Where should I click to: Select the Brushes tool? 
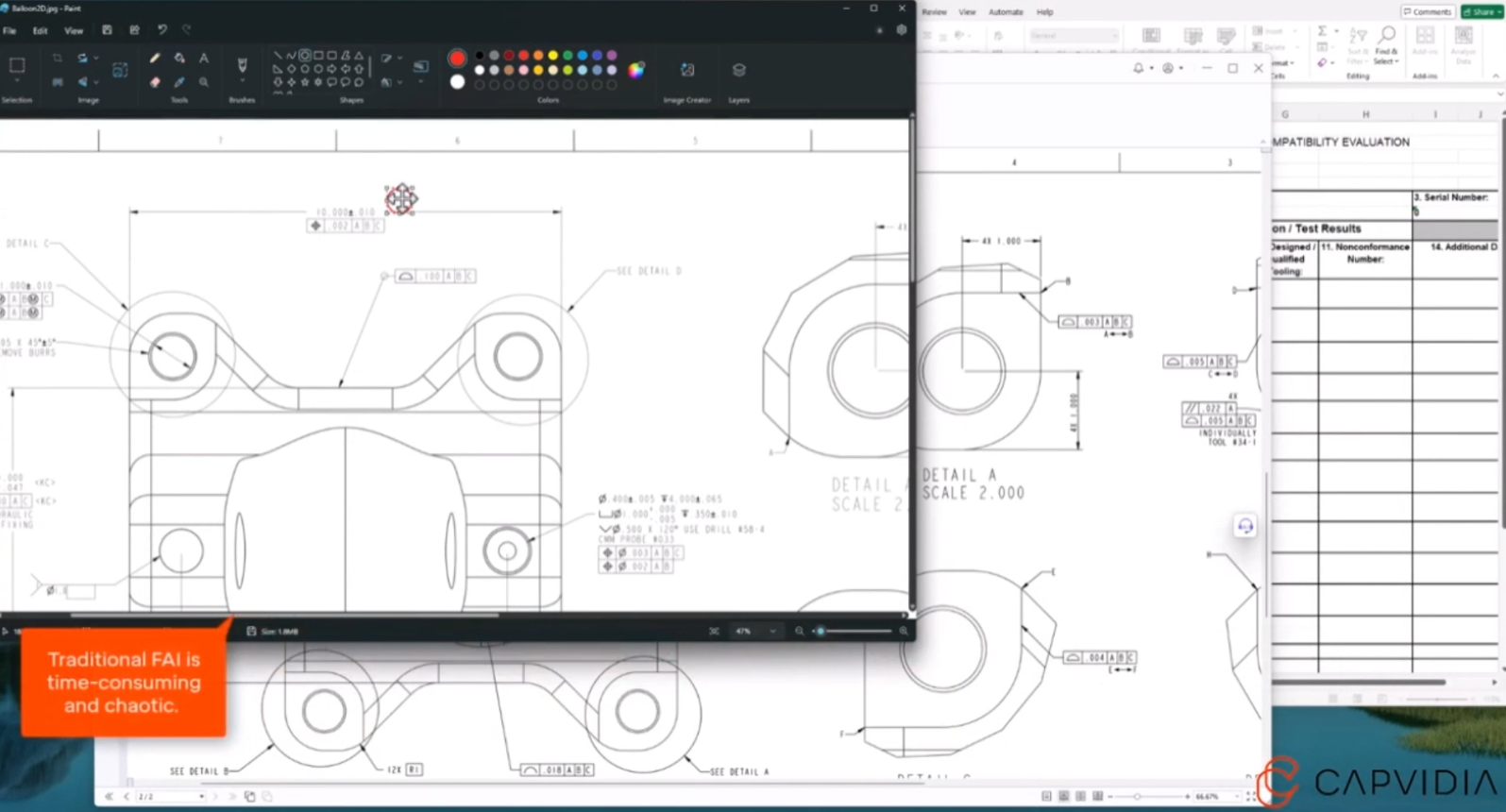(242, 65)
